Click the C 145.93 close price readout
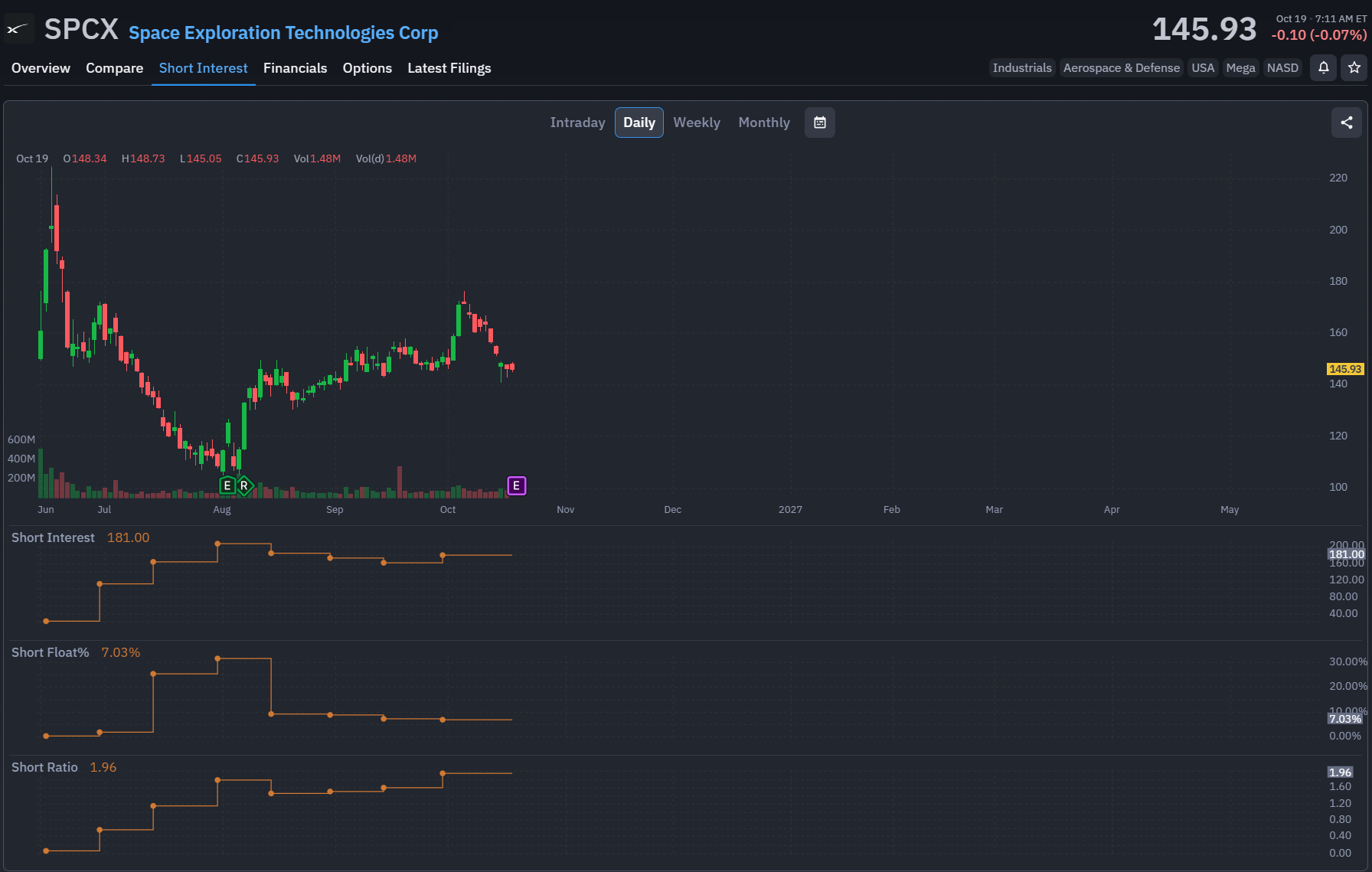The width and height of the screenshot is (1372, 872). point(257,158)
